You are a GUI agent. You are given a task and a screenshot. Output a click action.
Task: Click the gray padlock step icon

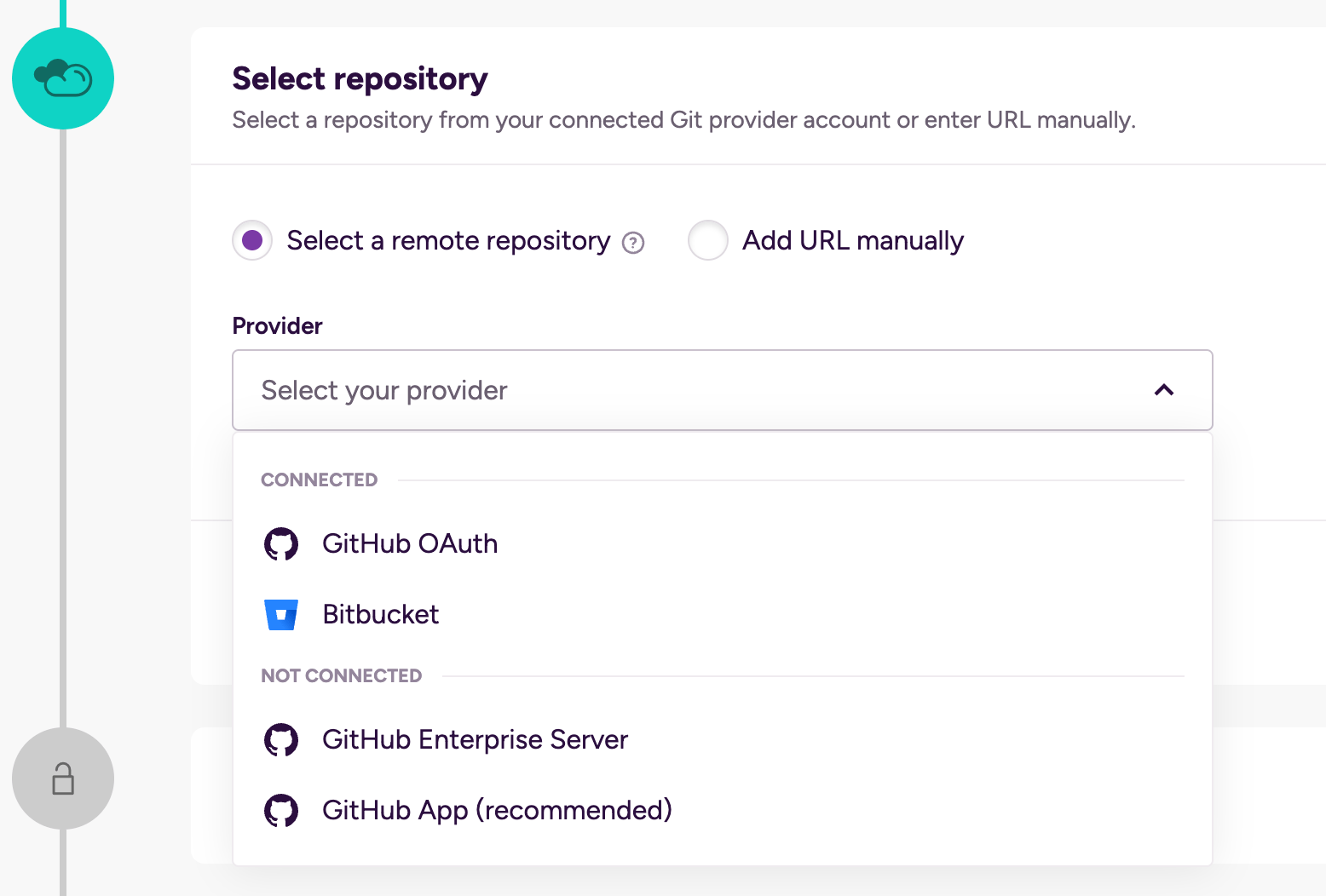pos(63,778)
